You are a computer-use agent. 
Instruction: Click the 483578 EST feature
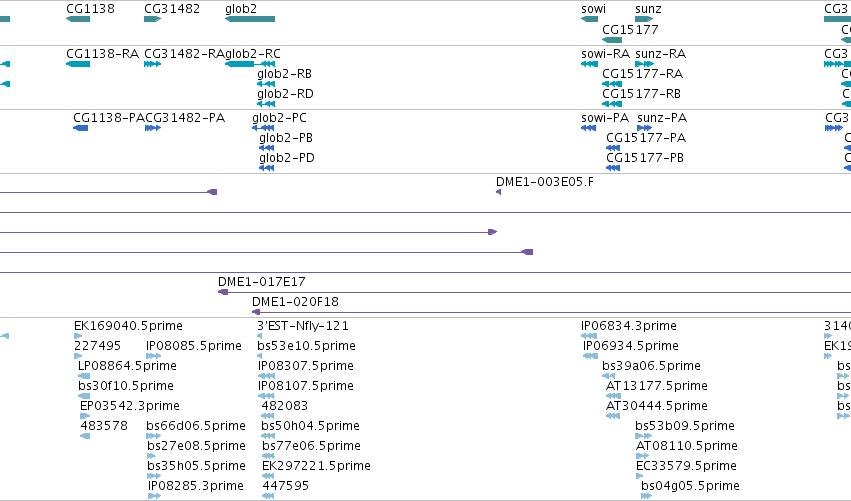click(x=85, y=436)
